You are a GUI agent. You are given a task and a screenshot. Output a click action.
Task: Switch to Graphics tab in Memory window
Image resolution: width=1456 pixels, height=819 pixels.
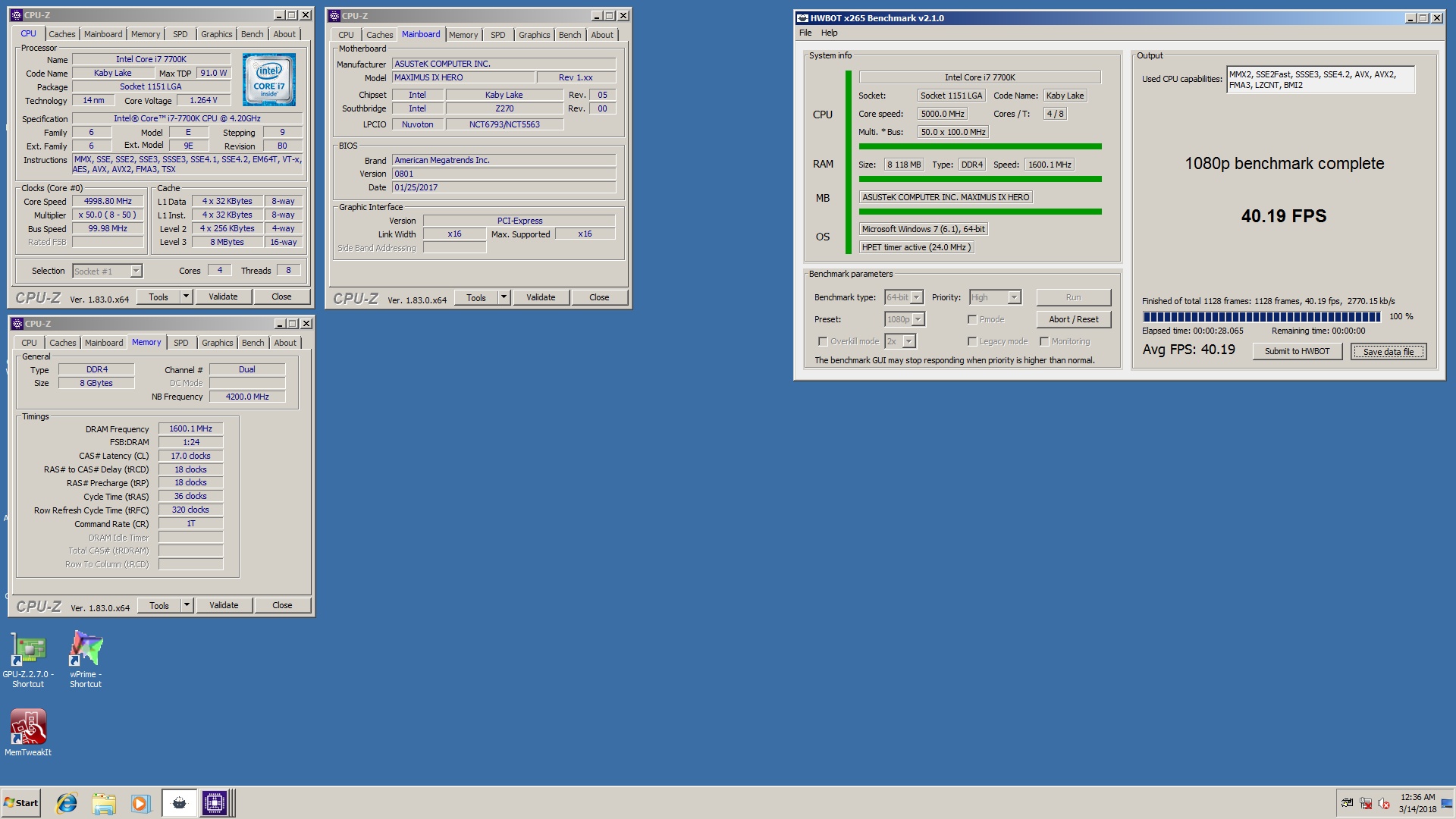pos(218,343)
